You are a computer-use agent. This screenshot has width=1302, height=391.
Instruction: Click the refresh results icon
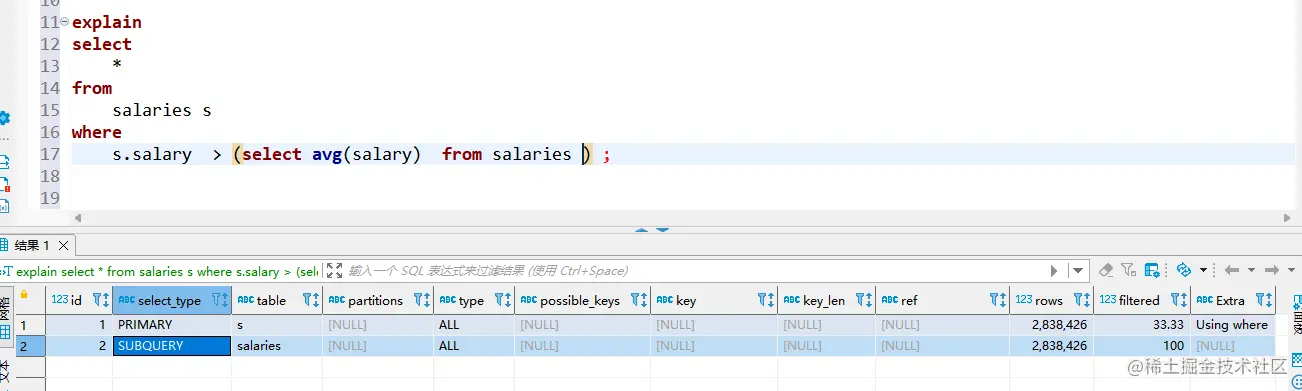[1184, 270]
